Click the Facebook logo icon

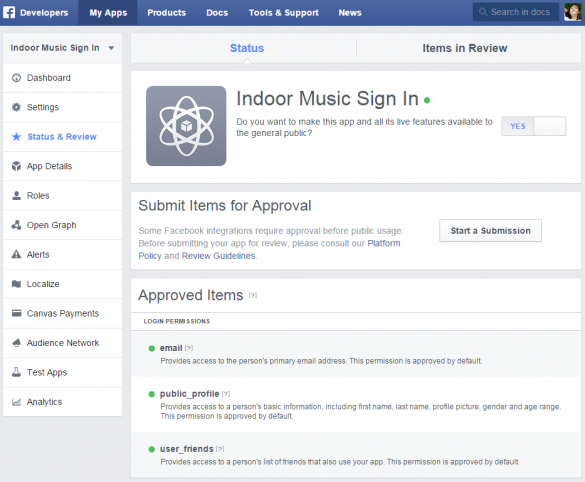(x=9, y=12)
